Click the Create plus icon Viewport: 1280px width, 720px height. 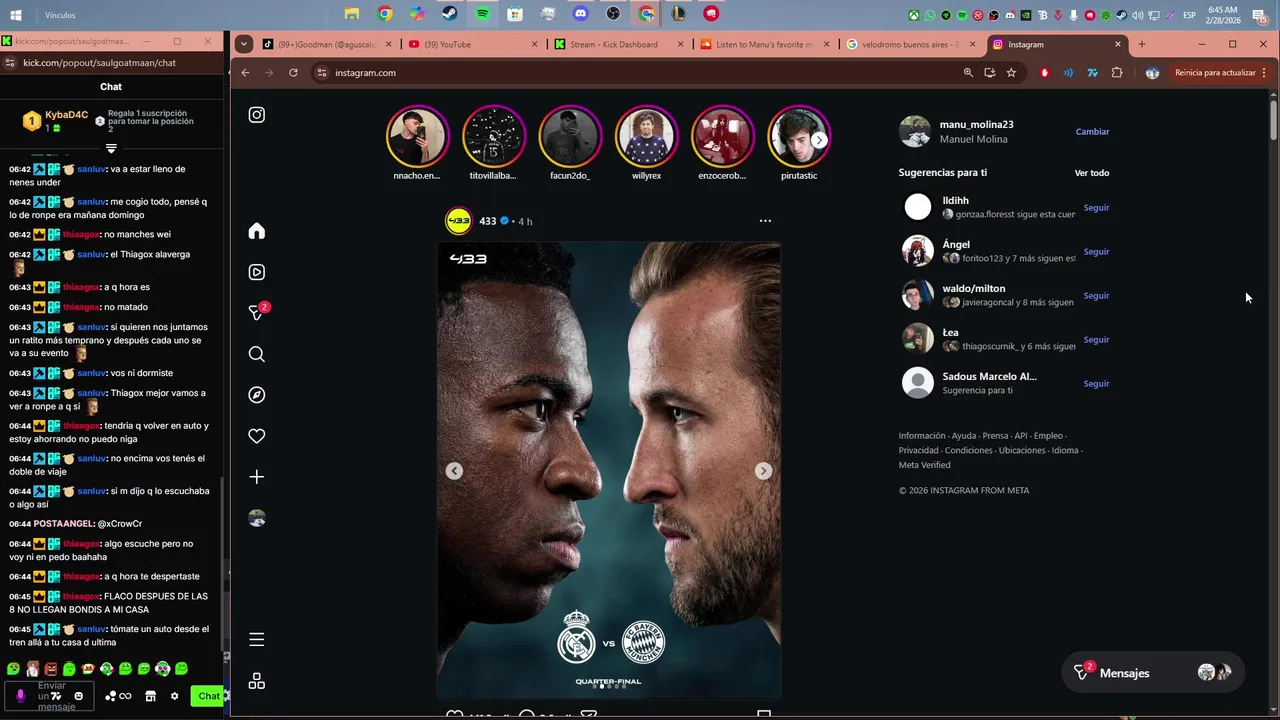257,477
